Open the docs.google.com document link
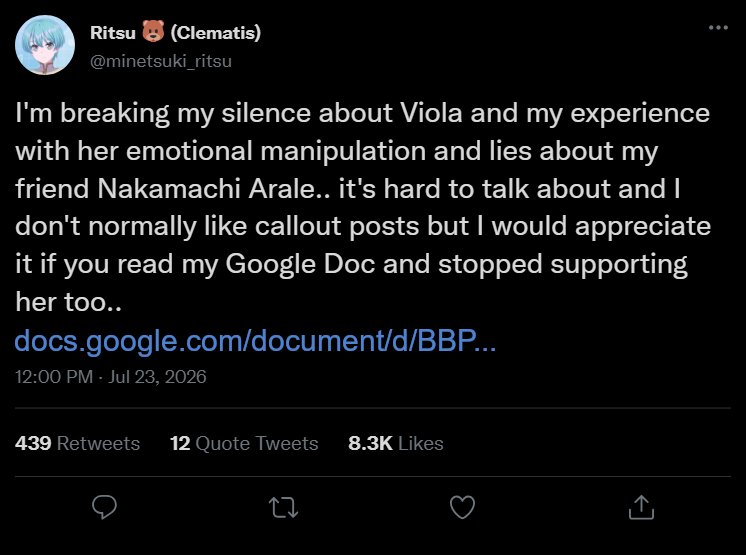Screen dimensions: 746x555 (255, 341)
